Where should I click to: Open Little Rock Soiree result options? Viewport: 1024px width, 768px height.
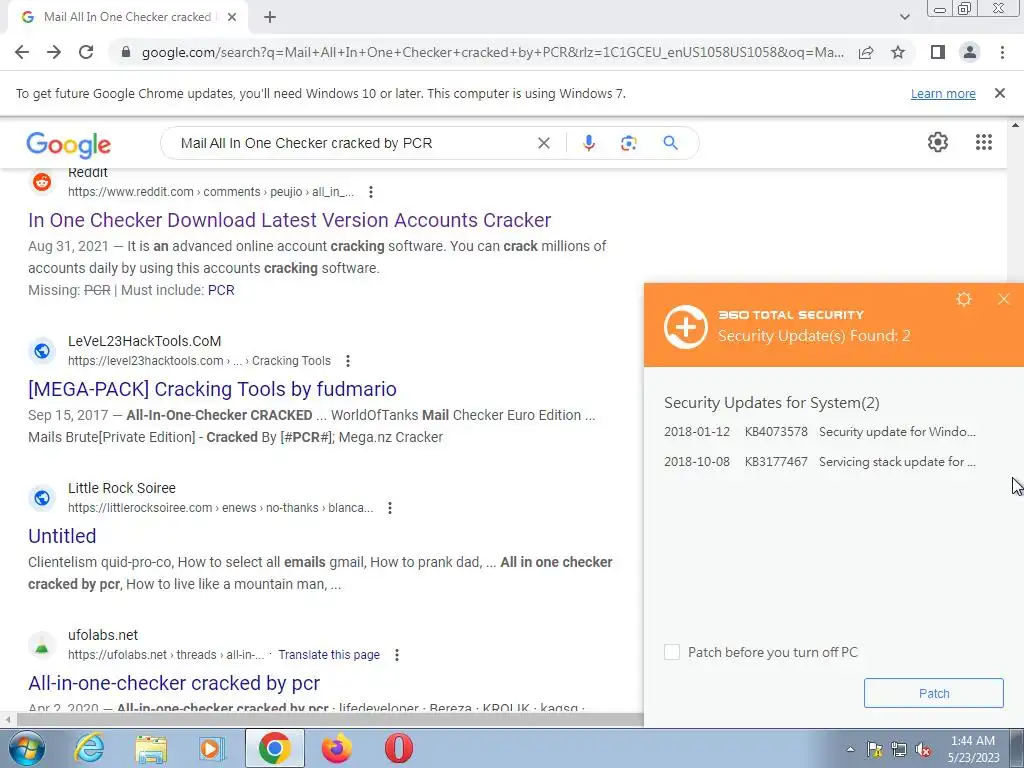click(x=390, y=508)
